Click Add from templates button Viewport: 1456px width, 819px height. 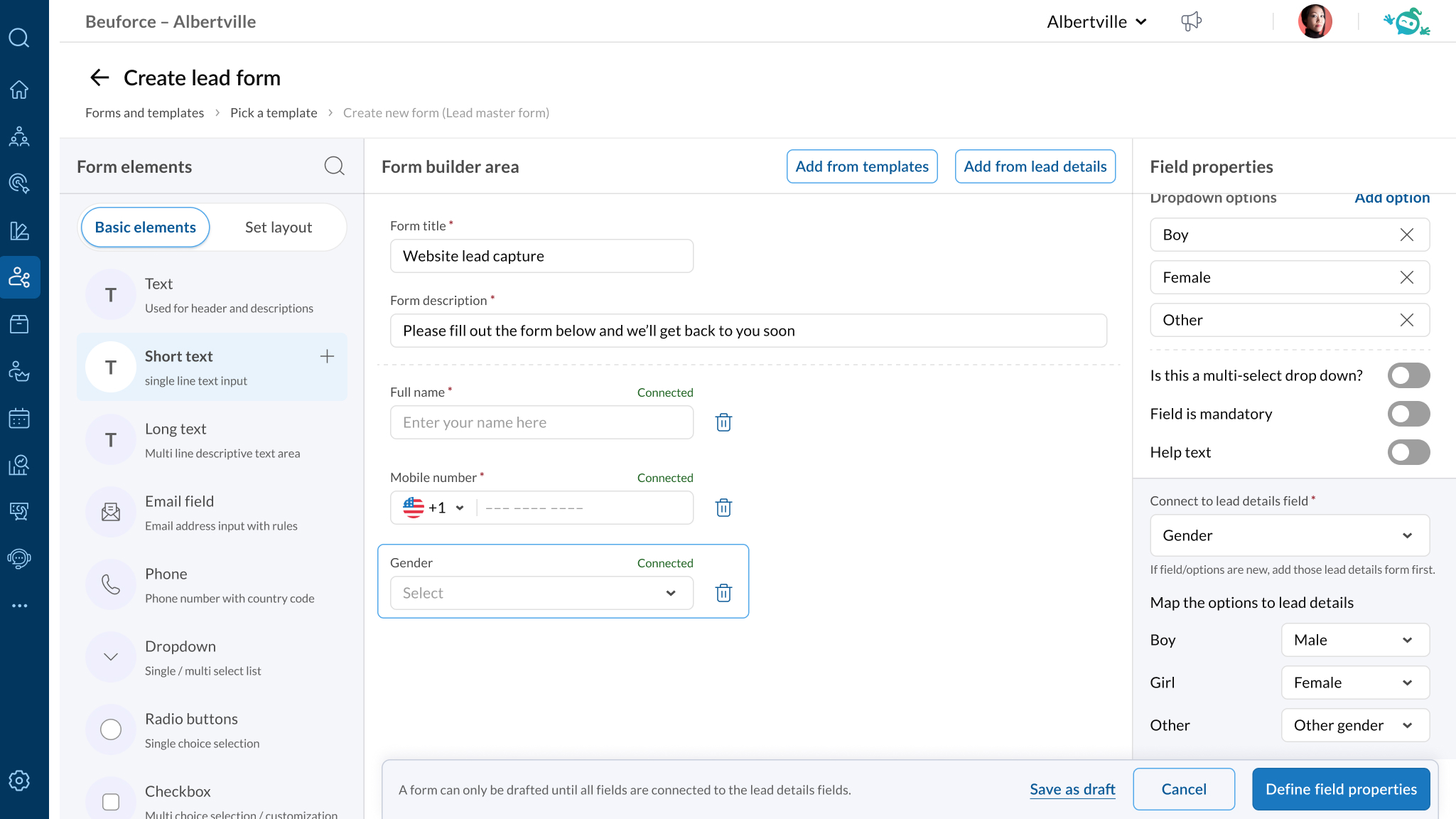[861, 166]
